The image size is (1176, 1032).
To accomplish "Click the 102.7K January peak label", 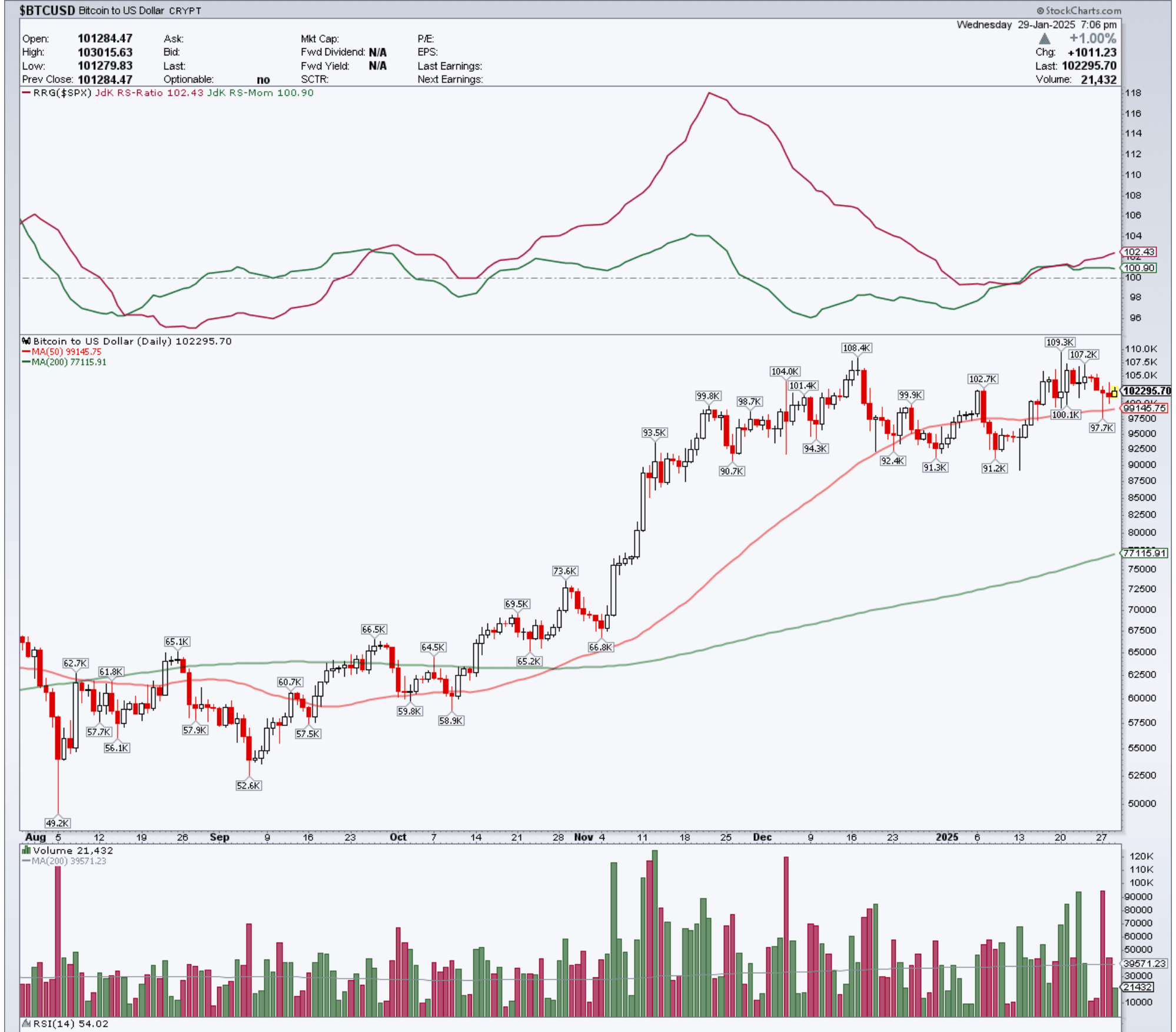I will 982,379.
